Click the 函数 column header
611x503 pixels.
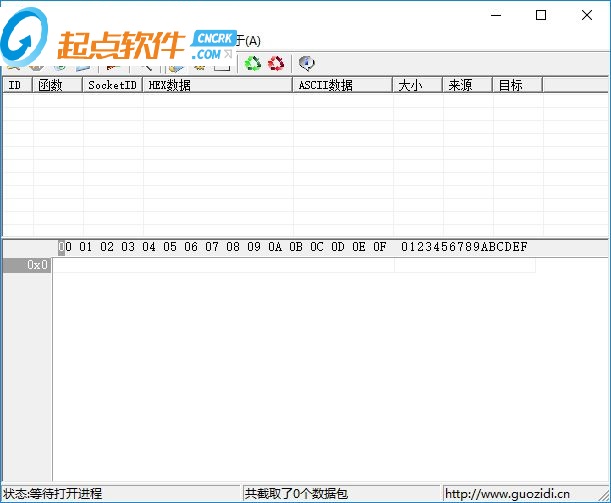(x=57, y=85)
